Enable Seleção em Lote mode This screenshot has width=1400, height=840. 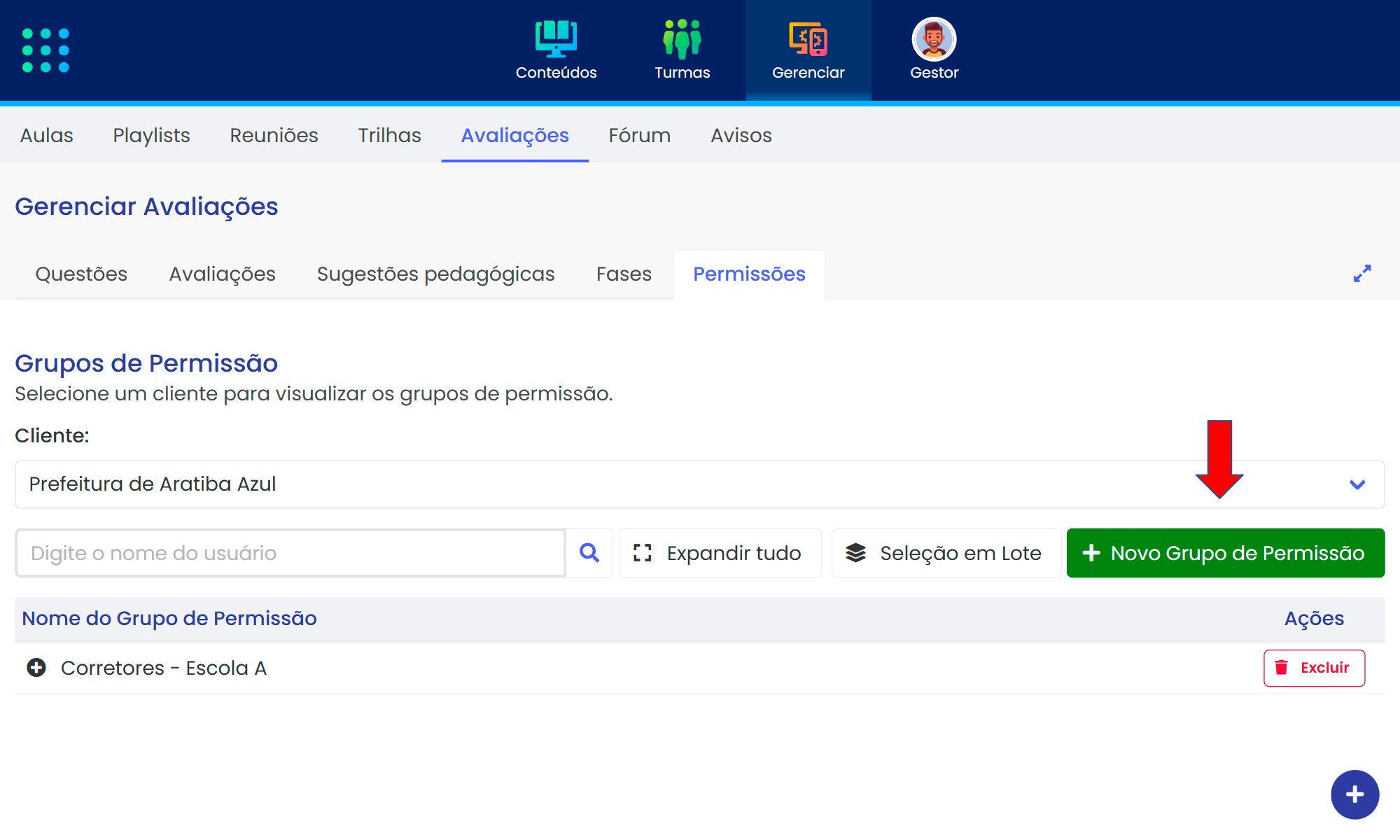point(945,553)
